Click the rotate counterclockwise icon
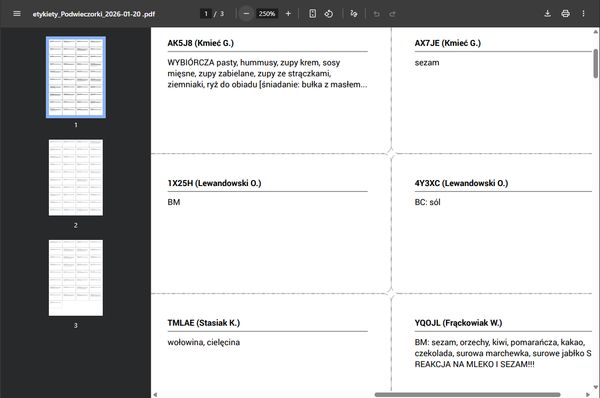 click(329, 14)
